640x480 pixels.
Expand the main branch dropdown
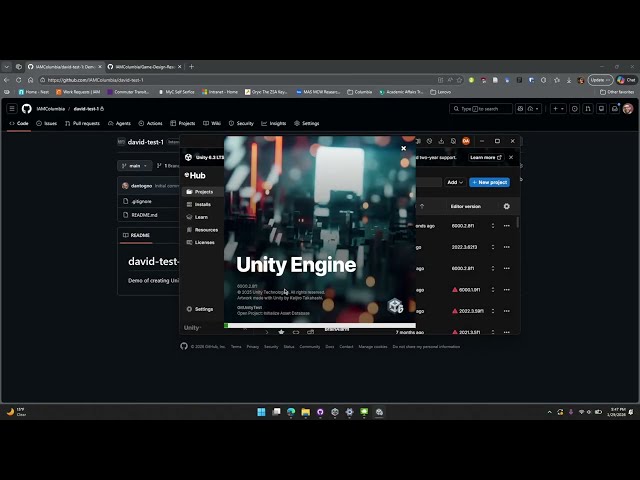[135, 166]
